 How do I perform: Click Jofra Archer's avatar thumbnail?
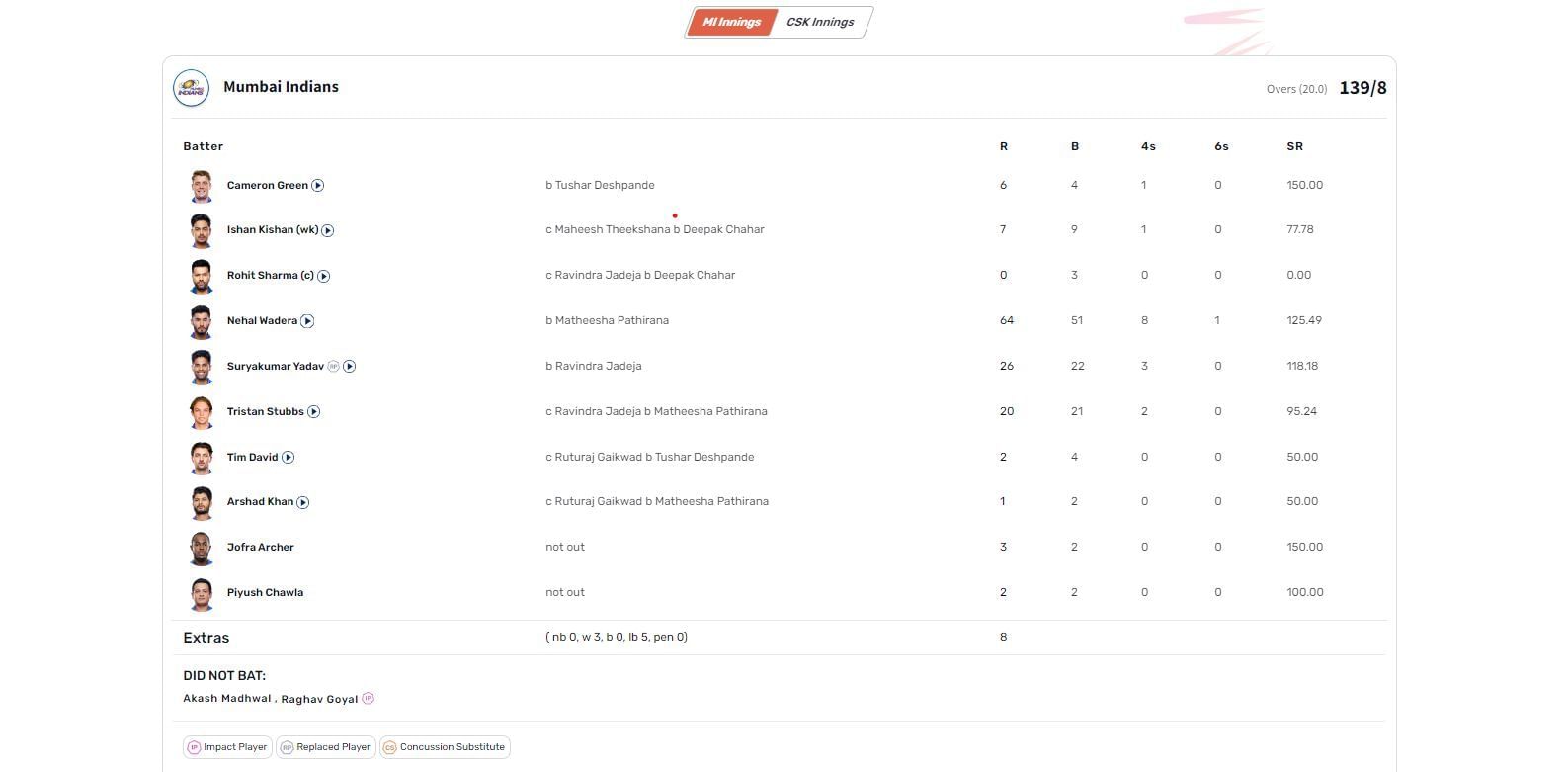click(202, 548)
